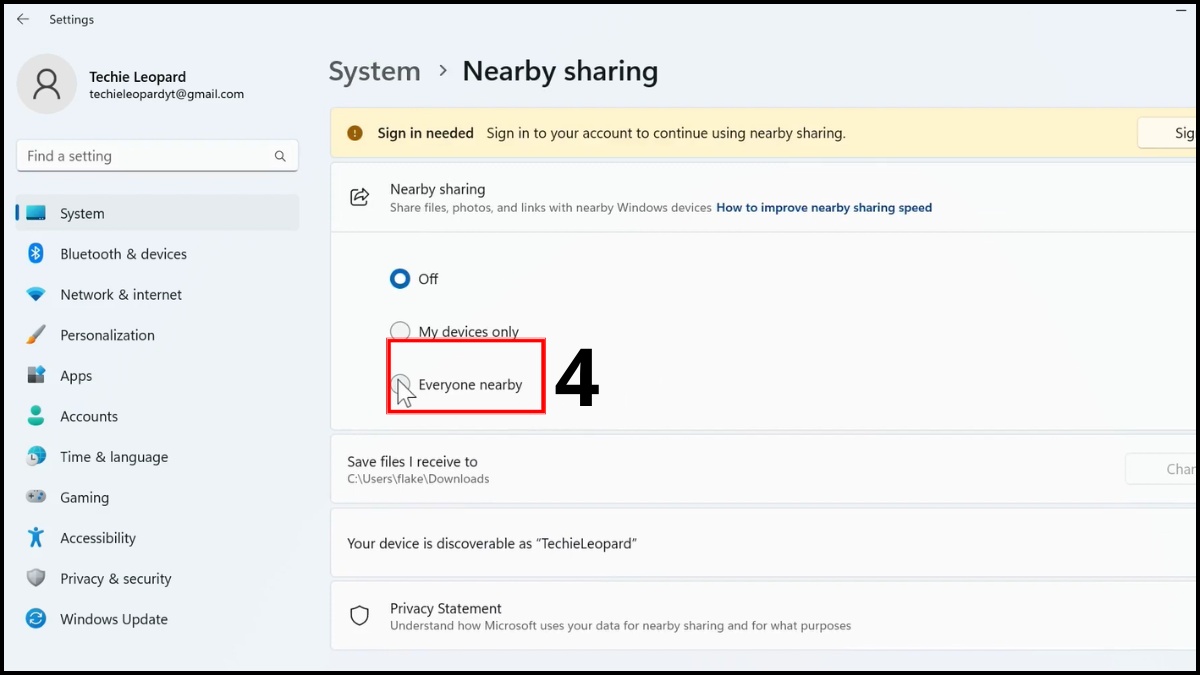Screen dimensions: 1200x675
Task: Open Personalization via the paintbrush icon
Action: point(36,335)
